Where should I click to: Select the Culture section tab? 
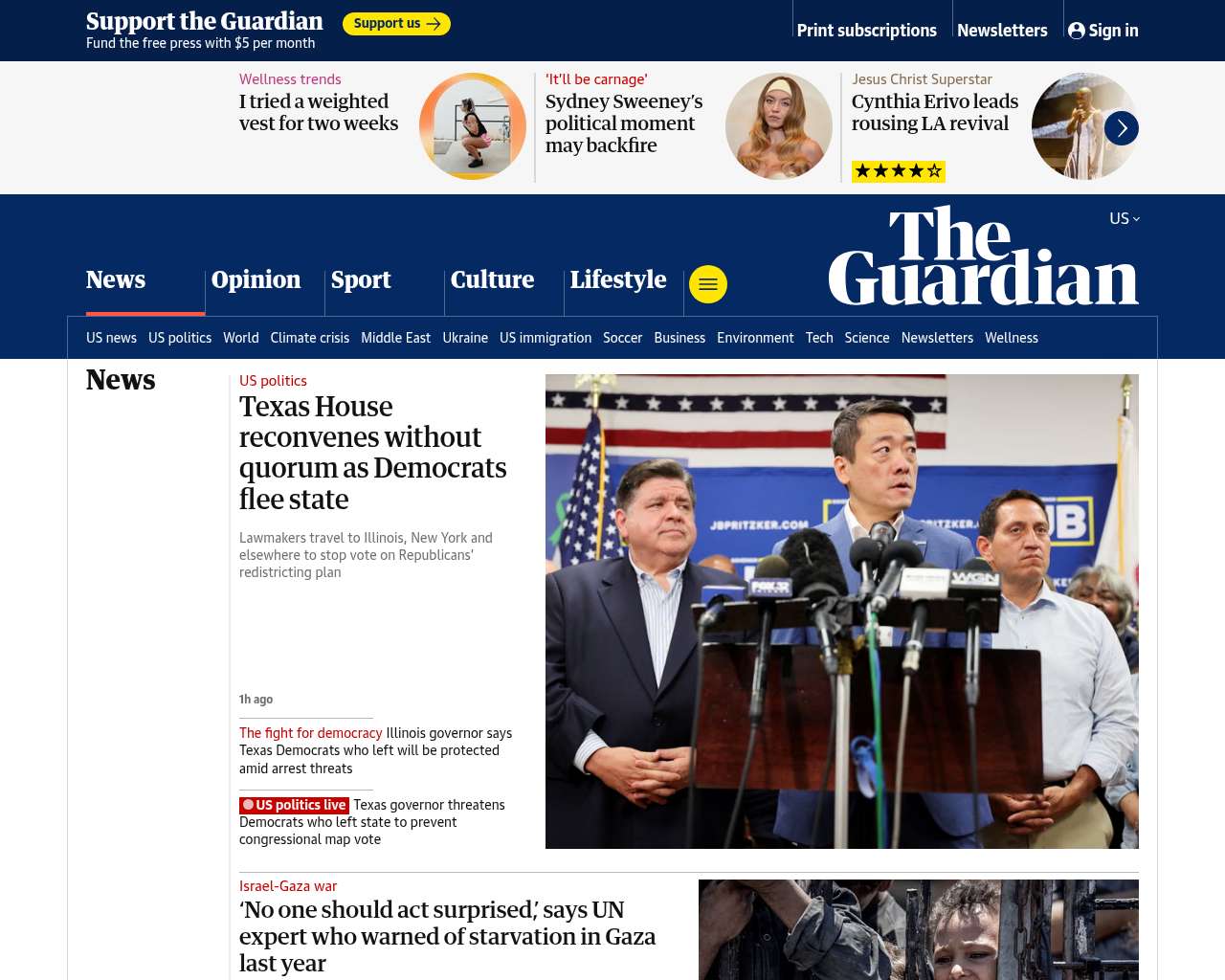pyautogui.click(x=492, y=279)
